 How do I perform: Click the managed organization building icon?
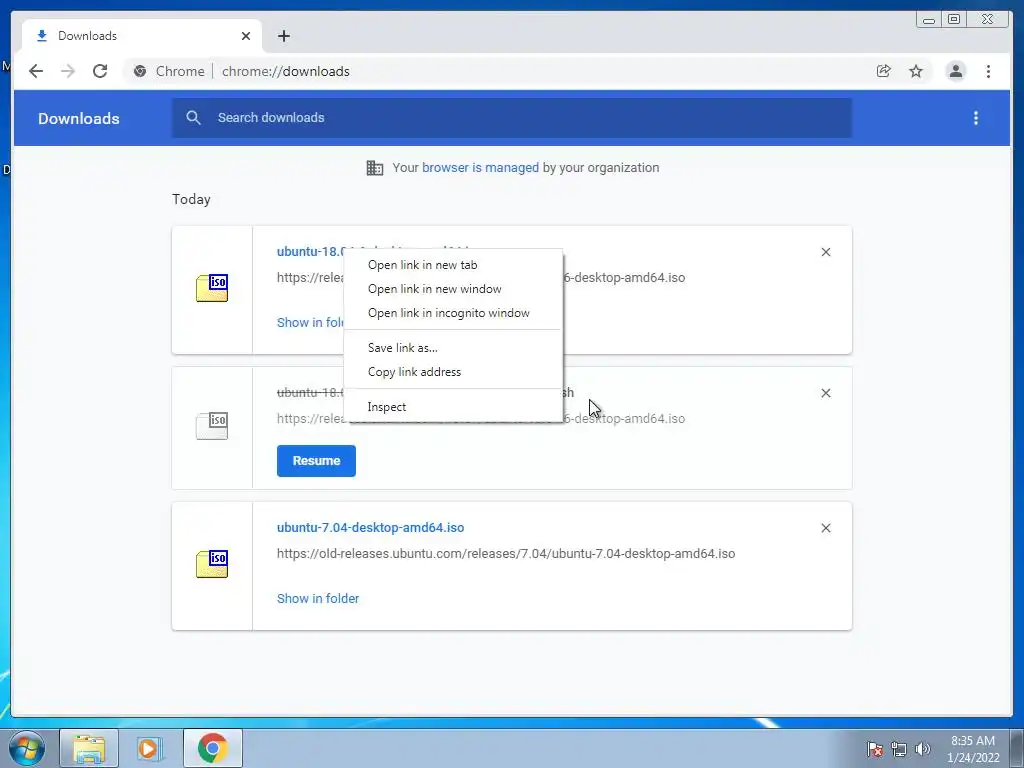[375, 168]
